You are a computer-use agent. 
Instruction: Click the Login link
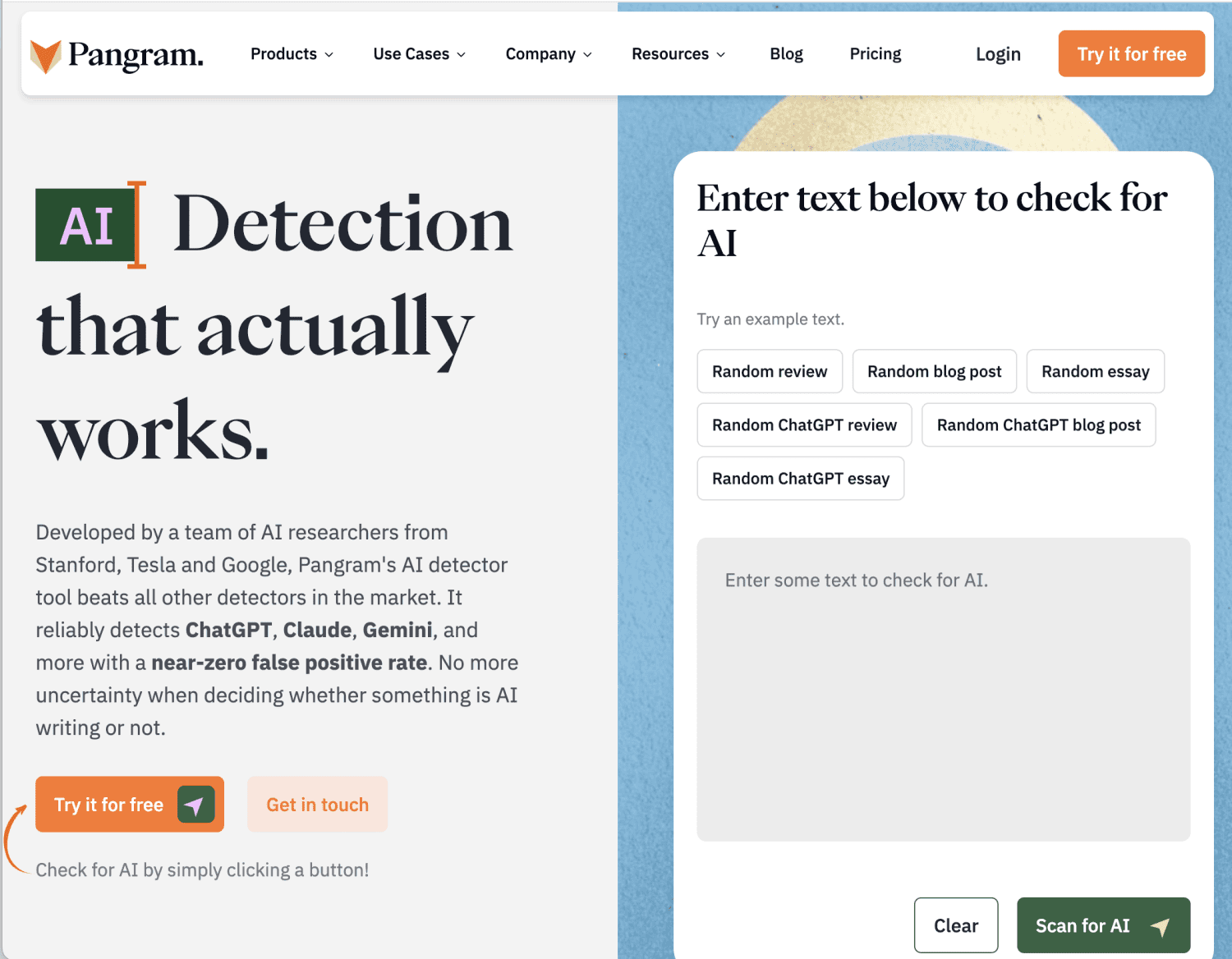(998, 54)
